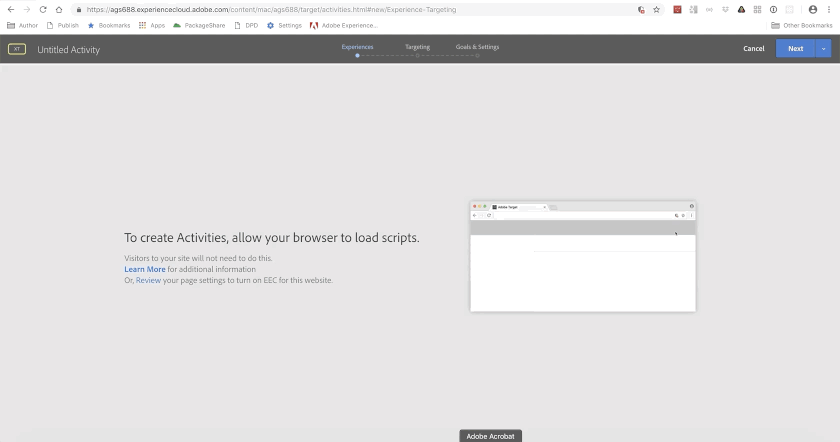Expand the dropdown arrow beside Next
Image resolution: width=840 pixels, height=442 pixels.
[823, 49]
